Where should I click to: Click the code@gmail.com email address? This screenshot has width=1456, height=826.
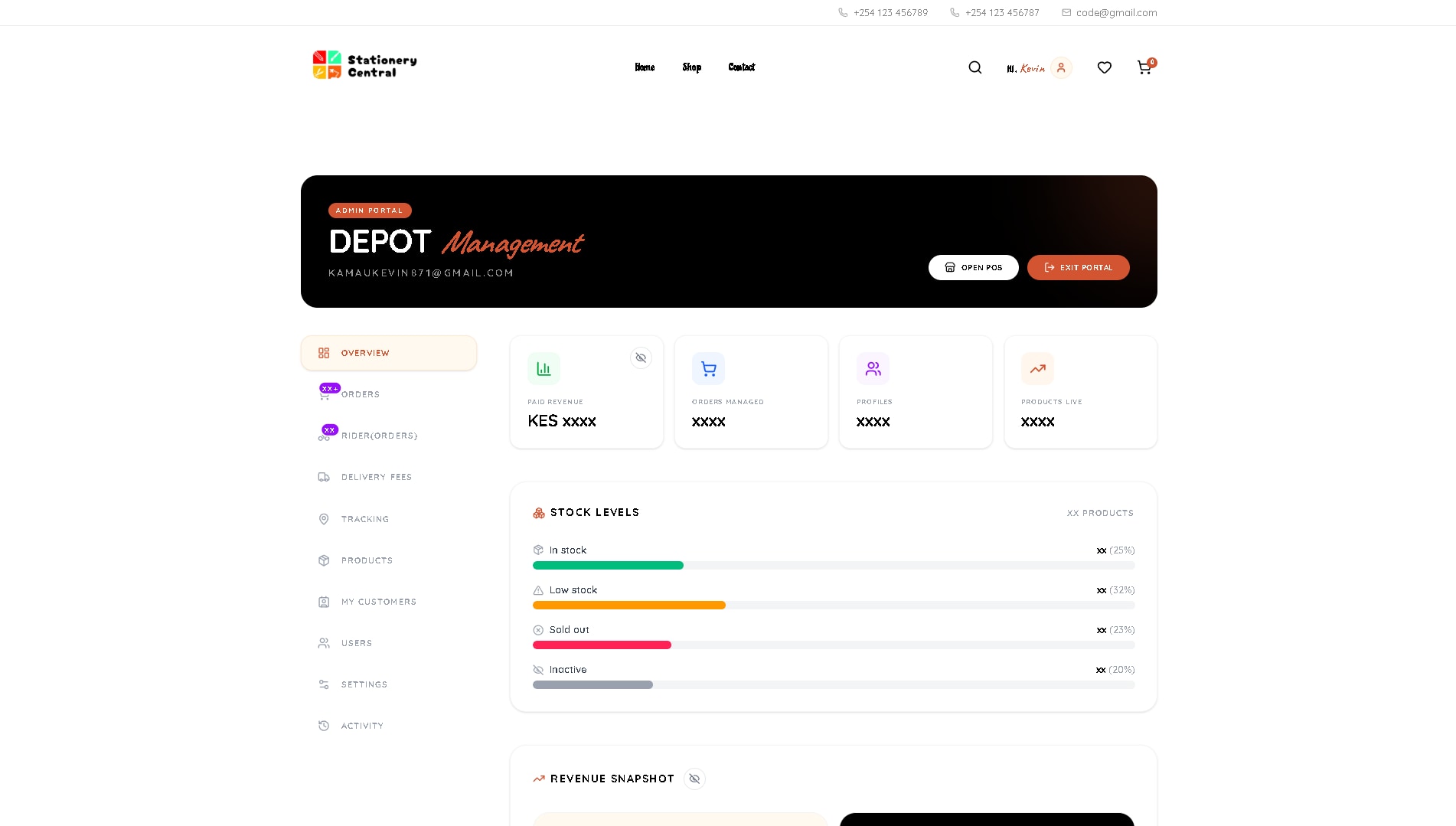coord(1116,13)
